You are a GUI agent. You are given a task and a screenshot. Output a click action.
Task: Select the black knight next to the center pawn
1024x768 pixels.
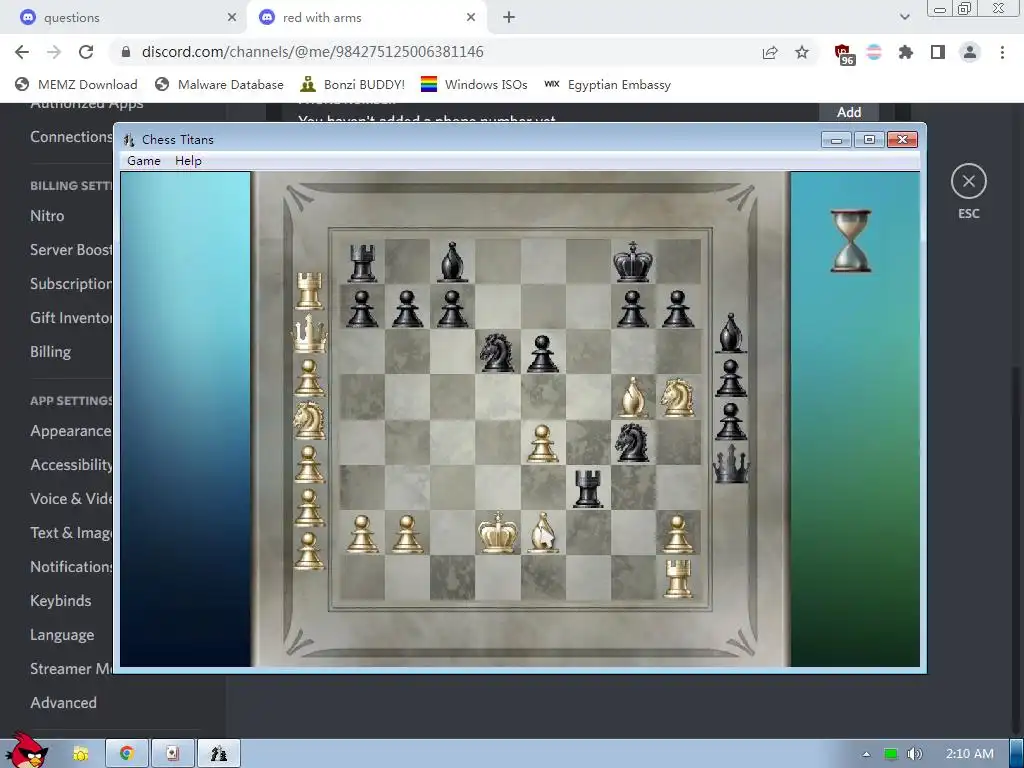coord(497,352)
